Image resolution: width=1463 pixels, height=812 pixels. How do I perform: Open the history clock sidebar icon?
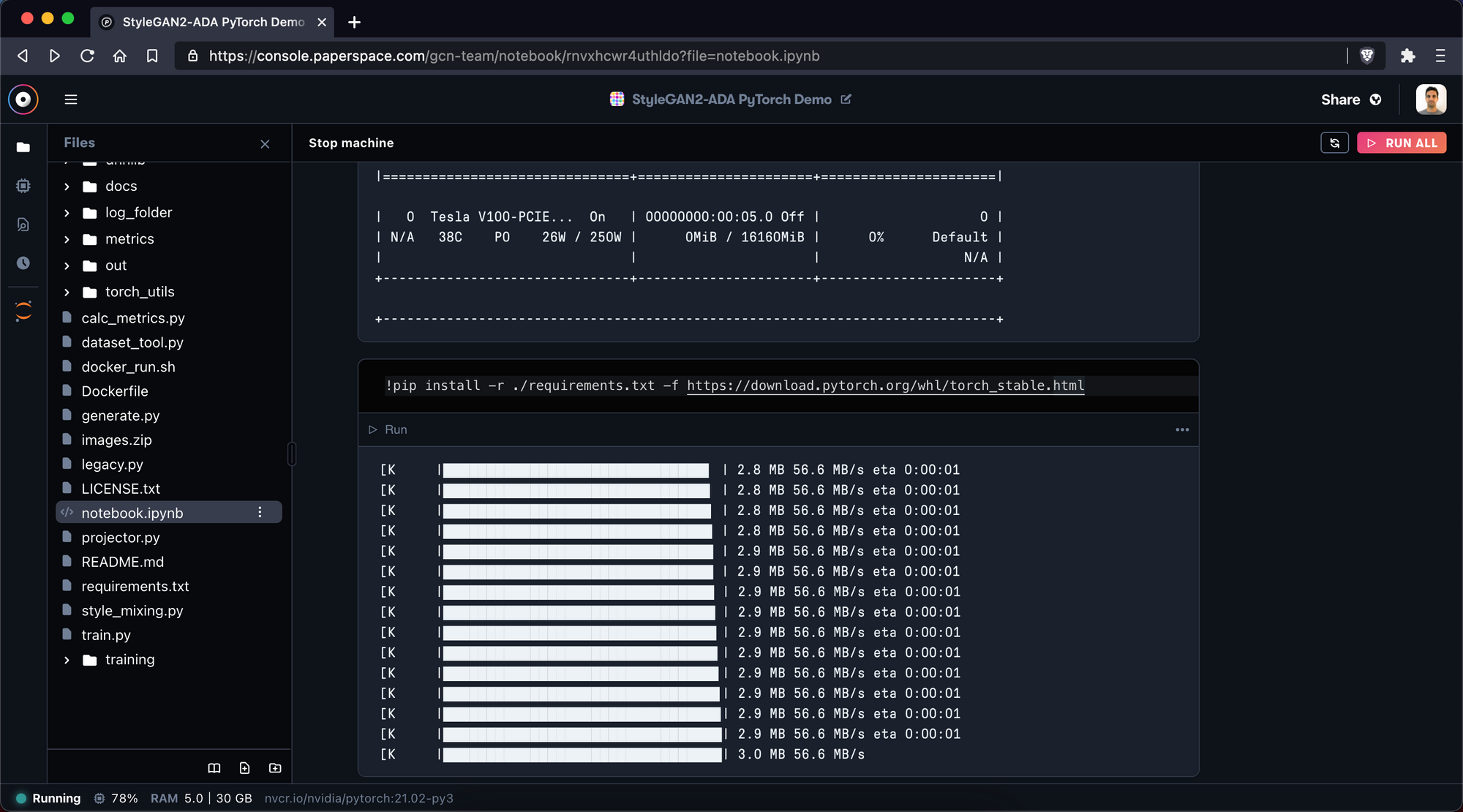(23, 263)
